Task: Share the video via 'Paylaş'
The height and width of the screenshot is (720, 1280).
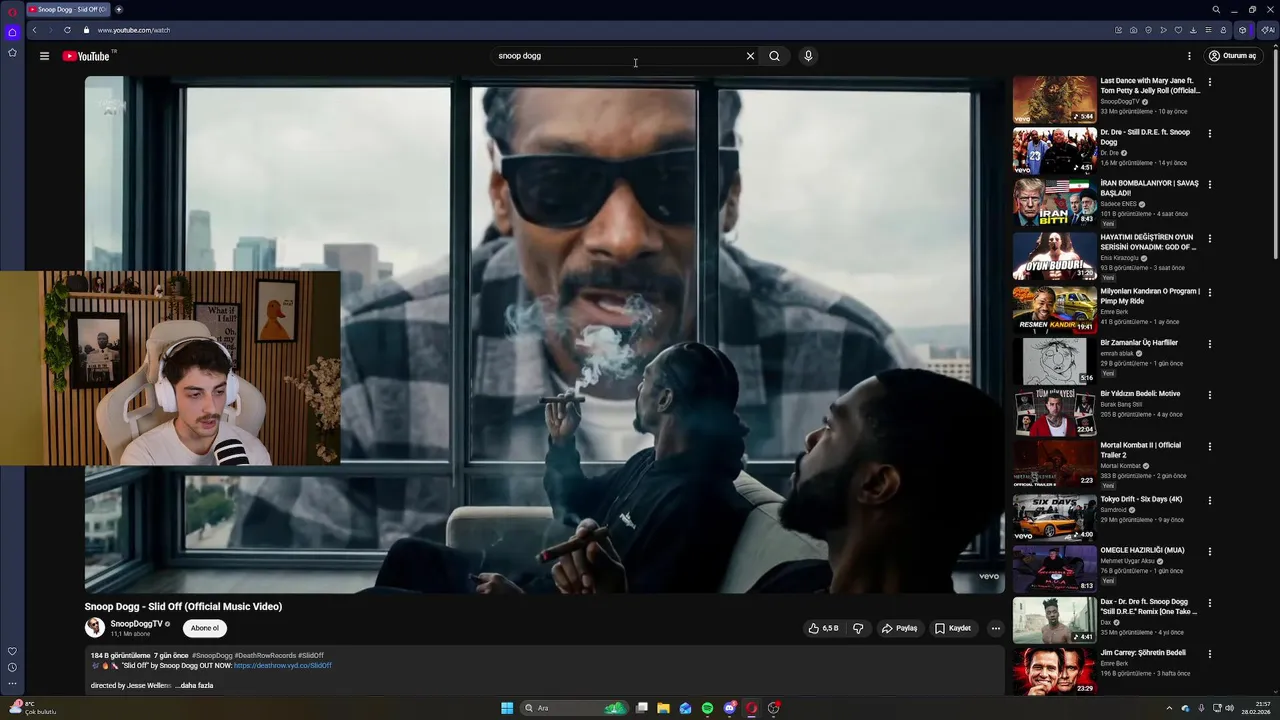Action: pyautogui.click(x=900, y=628)
